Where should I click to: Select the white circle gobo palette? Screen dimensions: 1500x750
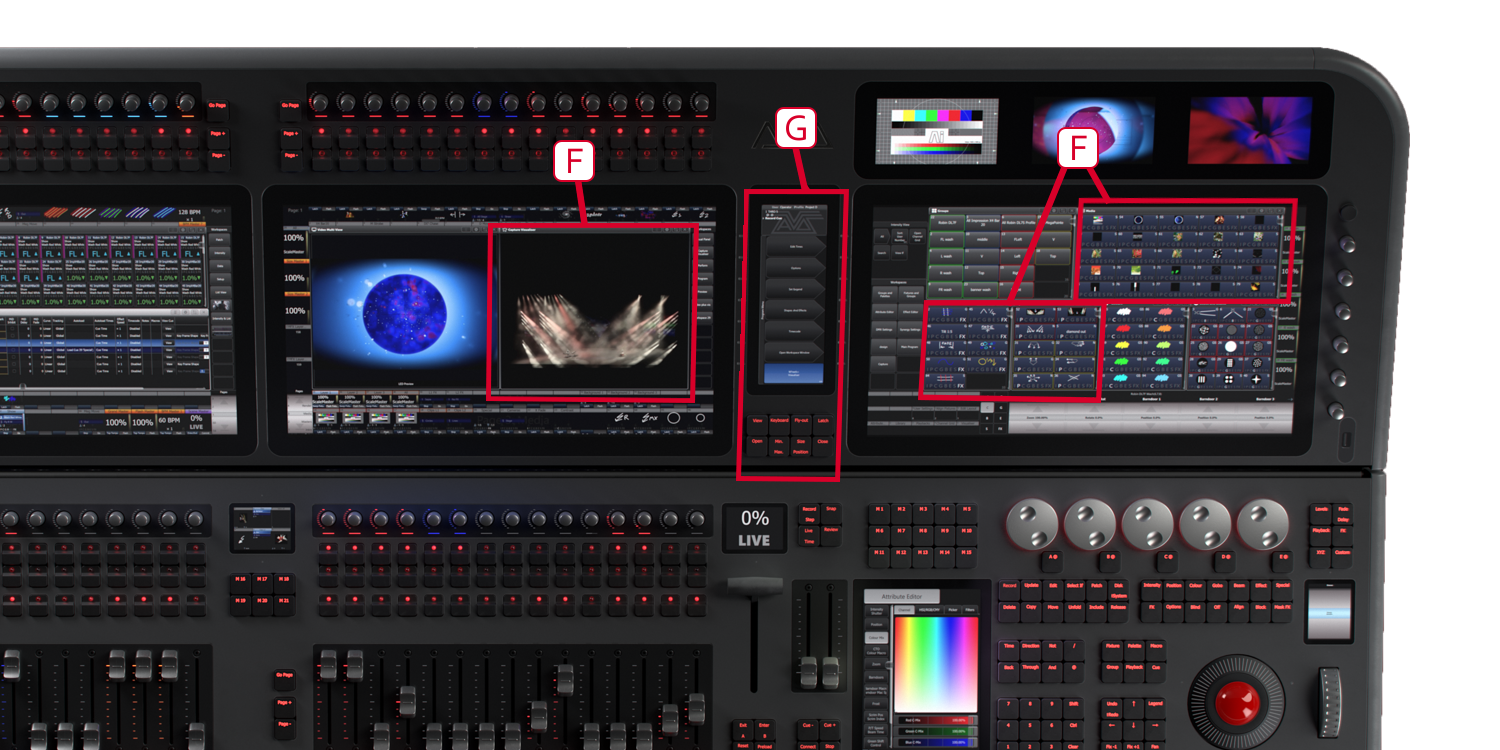coord(1229,346)
